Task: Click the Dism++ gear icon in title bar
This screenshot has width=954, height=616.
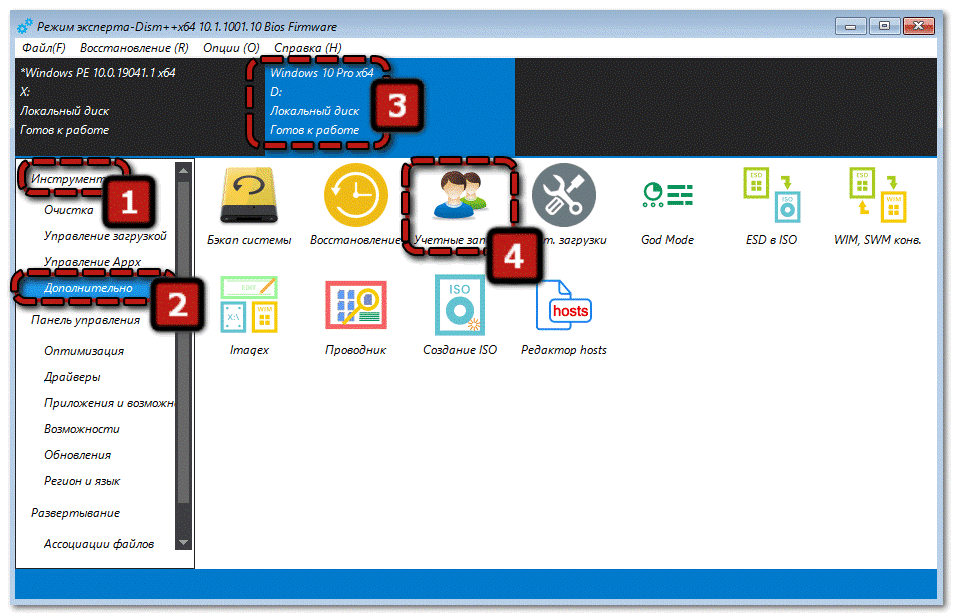Action: tap(25, 26)
